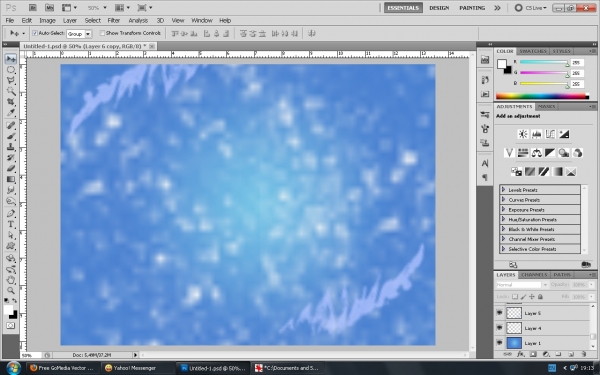
Task: Select the Elliptical Marquee tool
Action: 11,70
